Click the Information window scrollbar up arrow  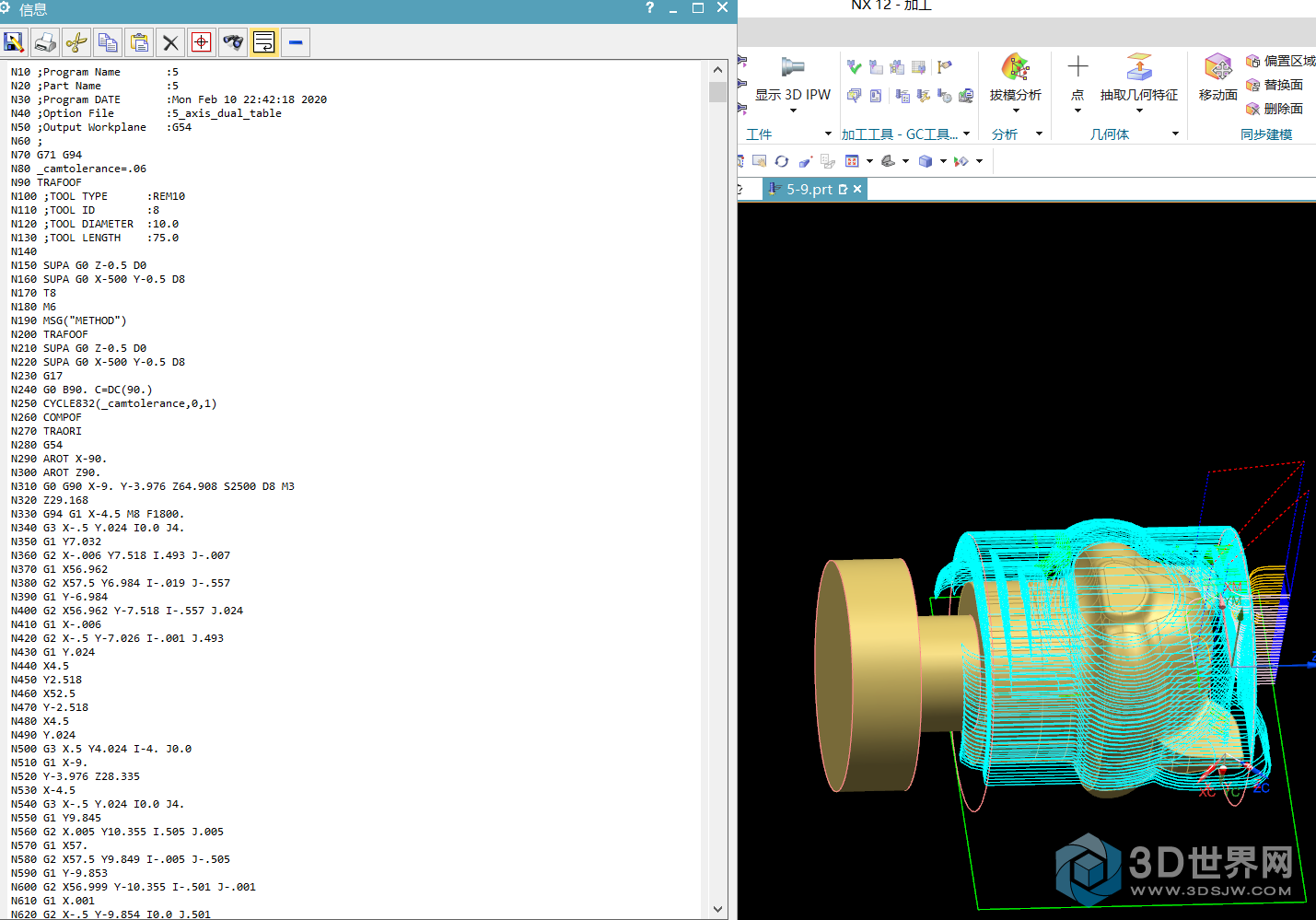(718, 70)
